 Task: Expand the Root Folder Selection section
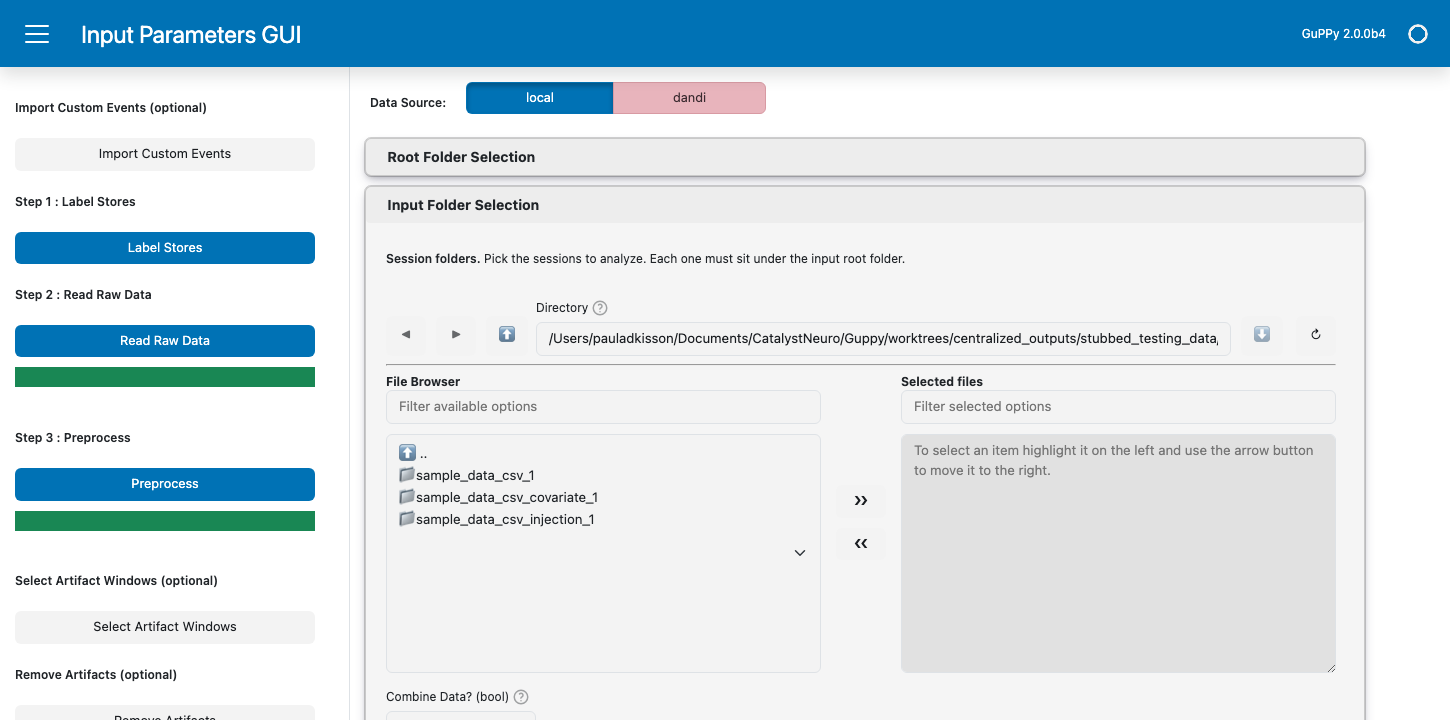(865, 157)
